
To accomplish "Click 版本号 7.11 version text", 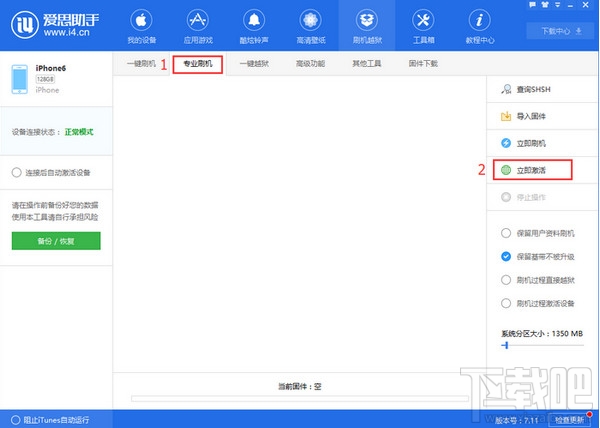I will [516, 420].
